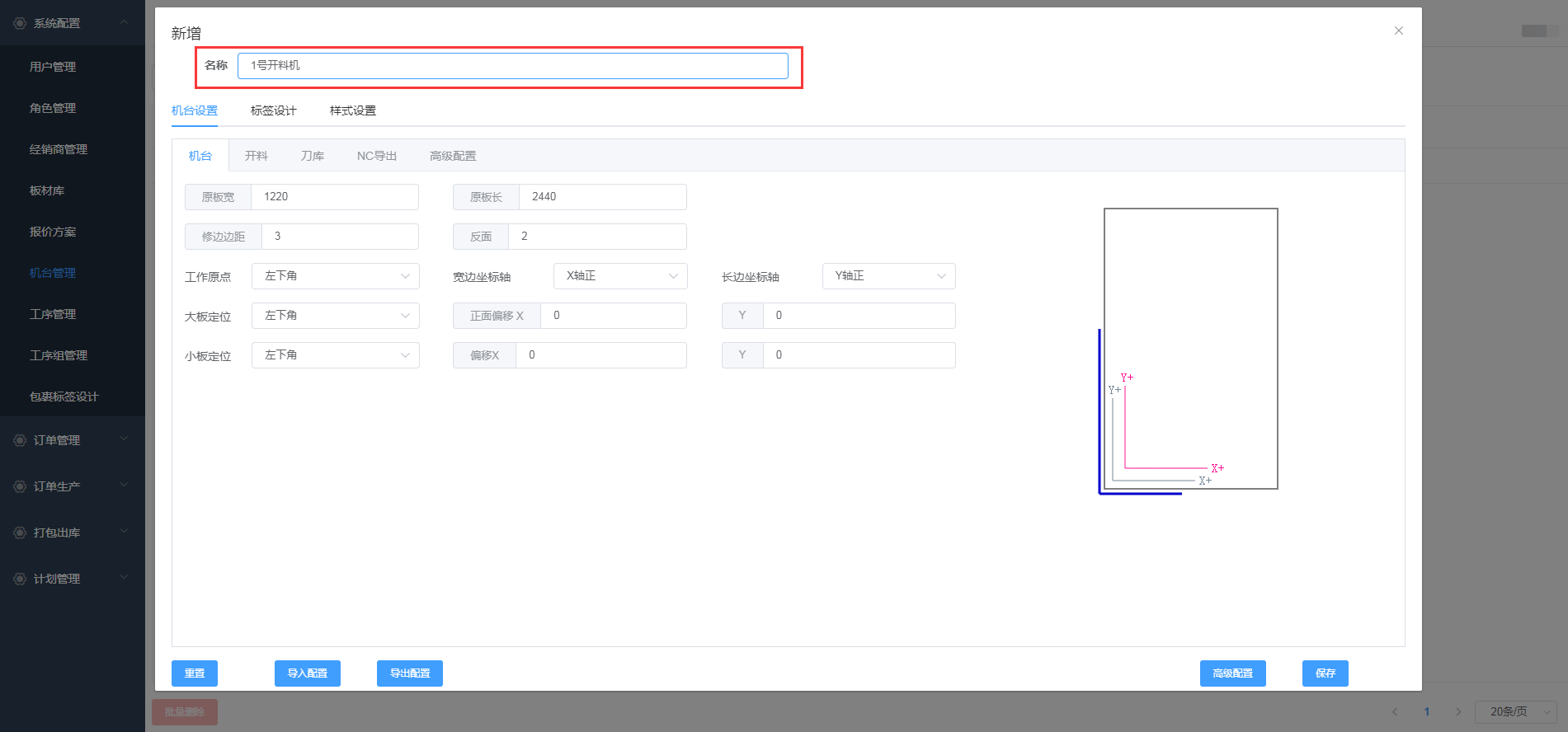Click the 导入配置 button
1568x732 pixels.
(x=307, y=673)
